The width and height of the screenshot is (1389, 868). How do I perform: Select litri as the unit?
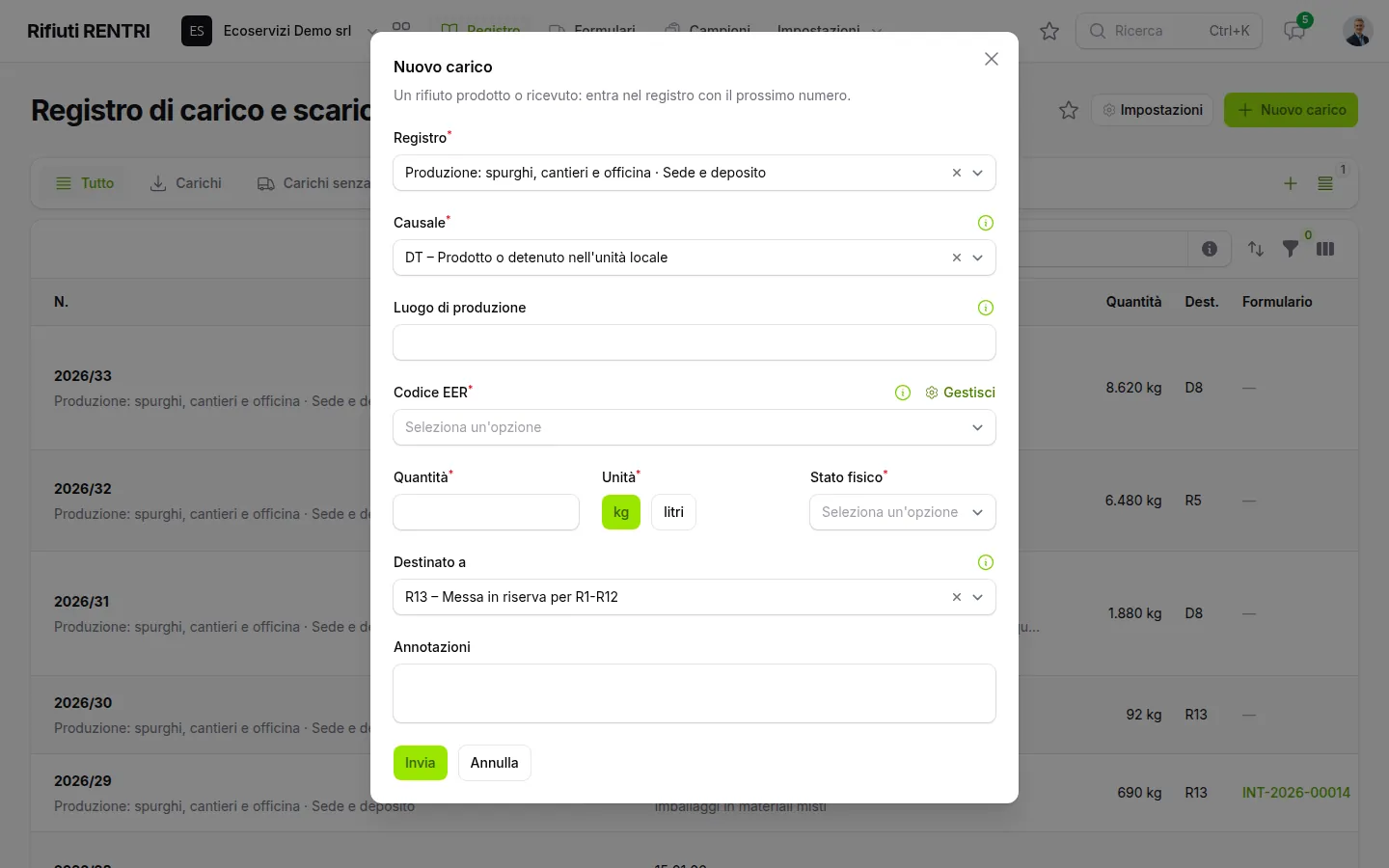click(673, 512)
